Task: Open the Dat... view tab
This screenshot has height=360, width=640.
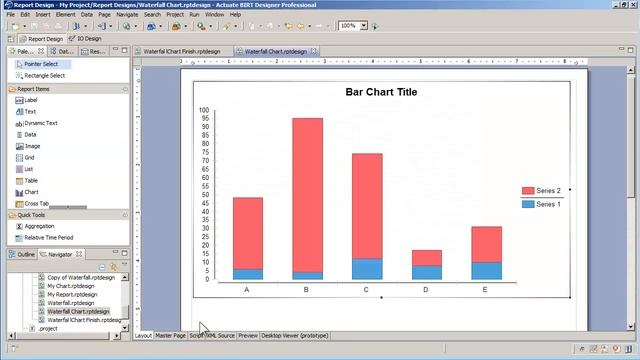Action: point(62,51)
